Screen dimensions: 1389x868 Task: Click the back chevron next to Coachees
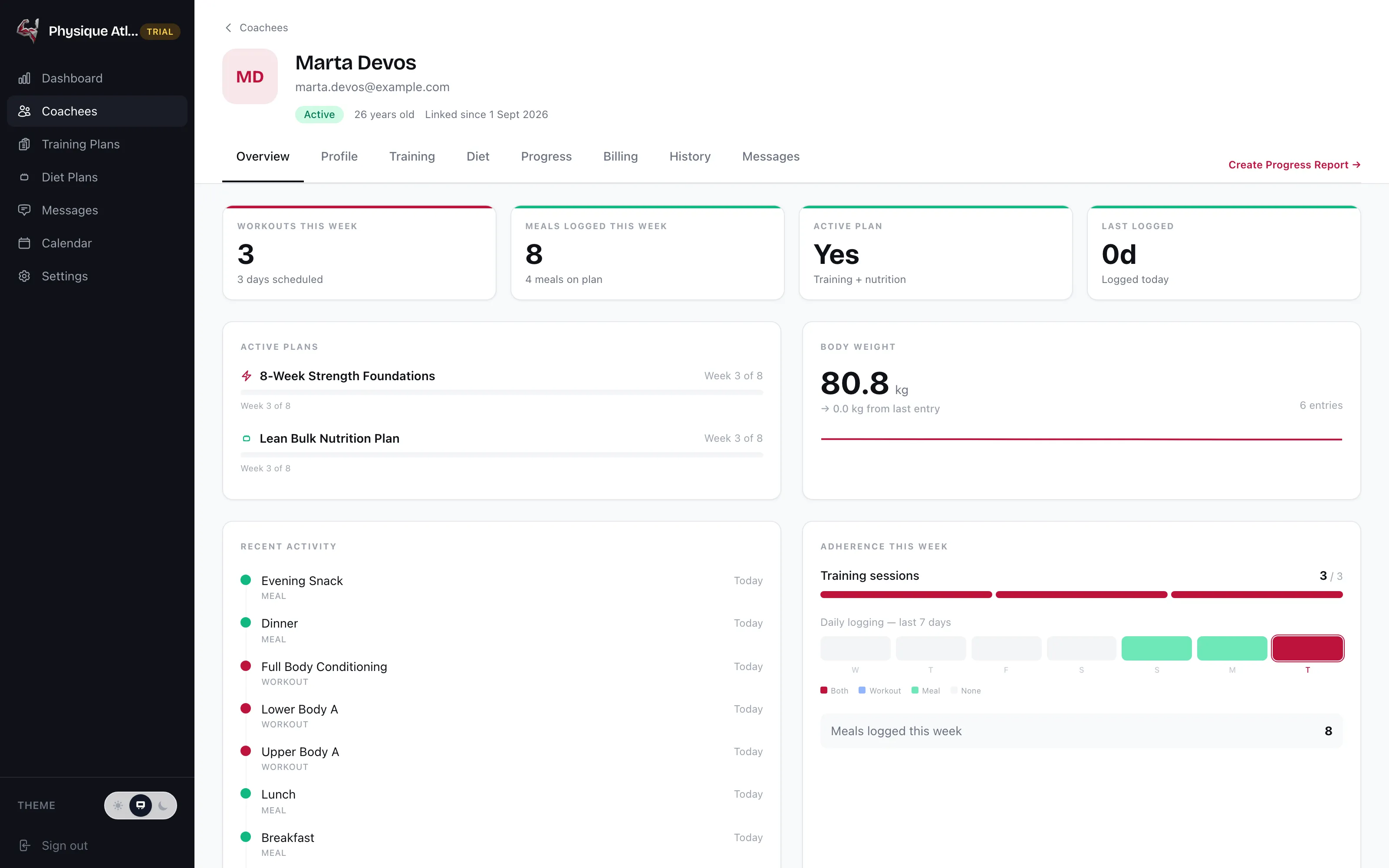pyautogui.click(x=228, y=27)
